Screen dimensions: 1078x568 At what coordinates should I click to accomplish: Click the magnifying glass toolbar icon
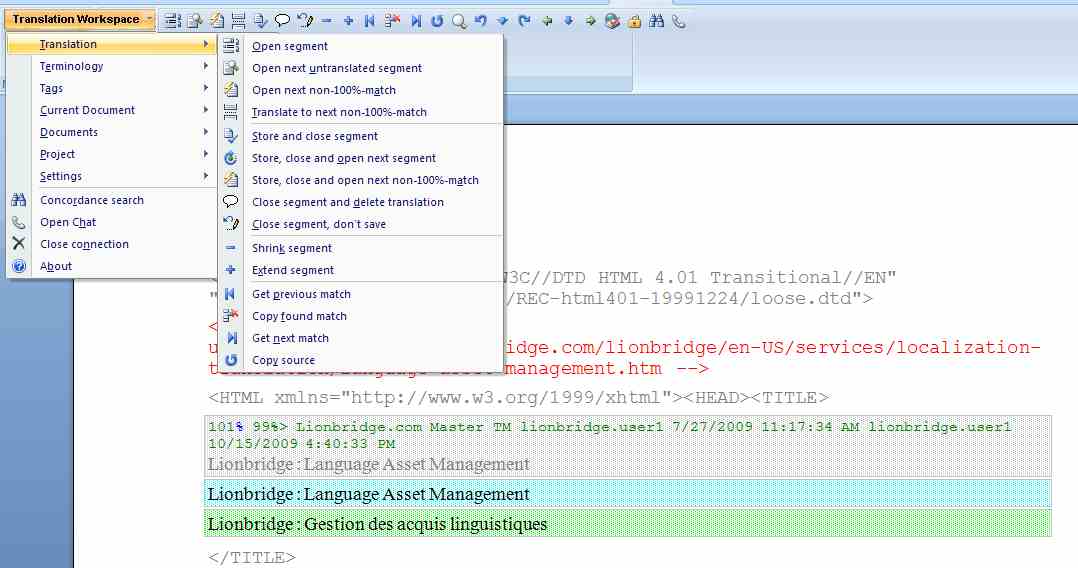coord(459,21)
